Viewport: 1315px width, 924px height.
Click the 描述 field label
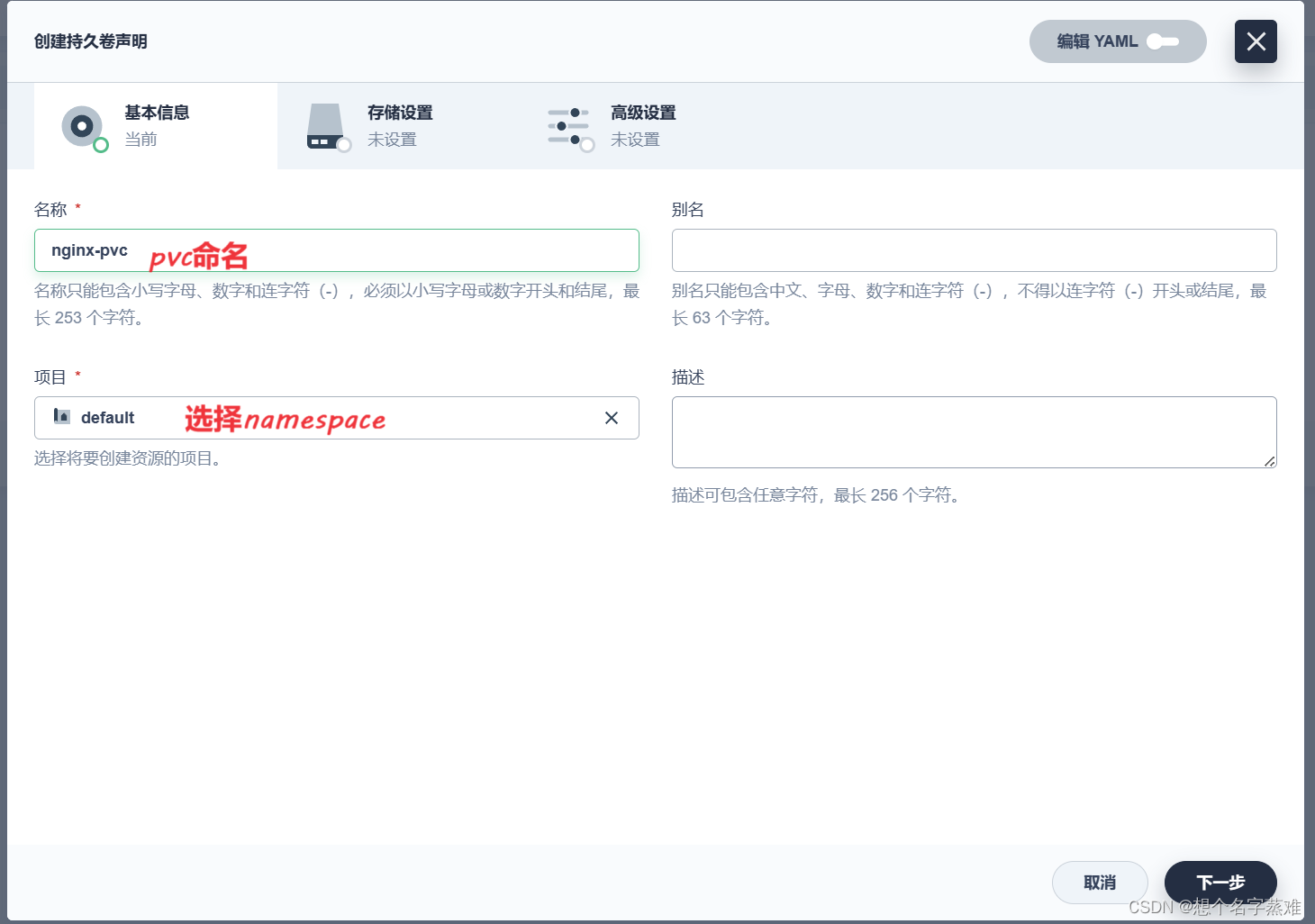click(x=688, y=377)
